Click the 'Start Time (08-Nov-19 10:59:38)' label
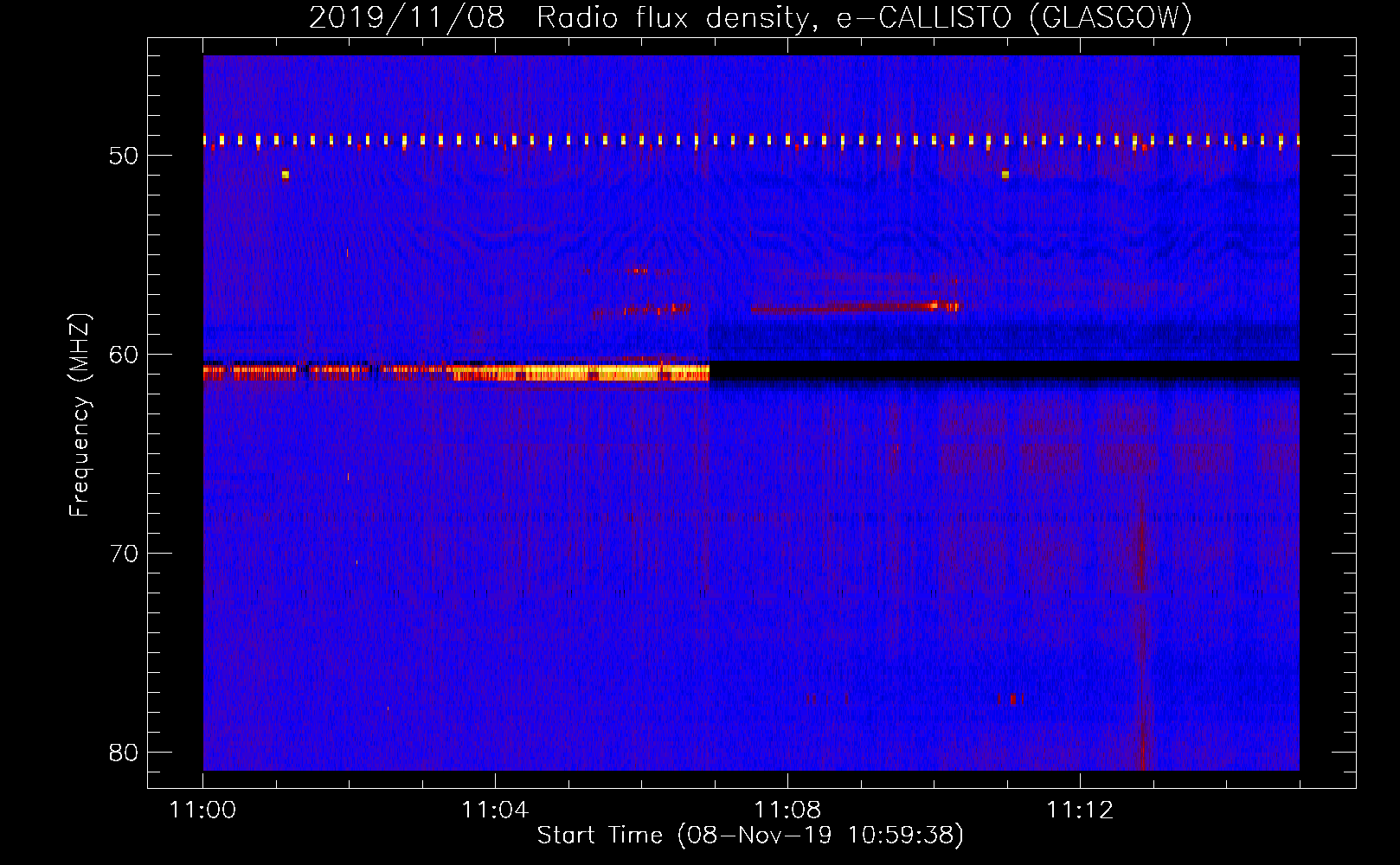 750,835
